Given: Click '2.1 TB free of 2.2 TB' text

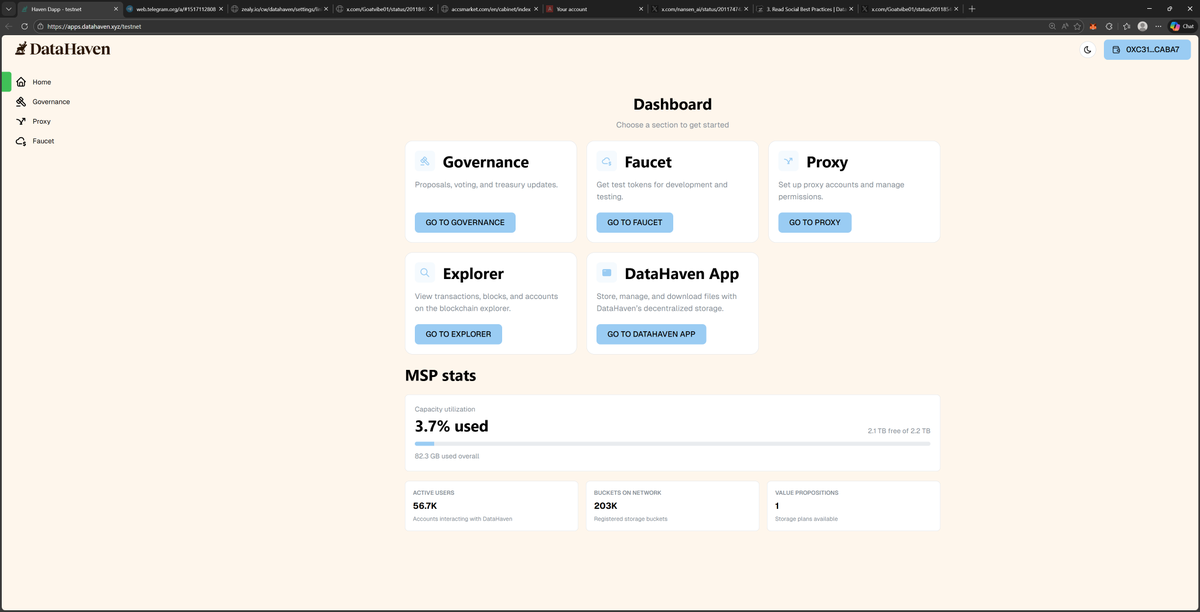Looking at the screenshot, I should [898, 431].
